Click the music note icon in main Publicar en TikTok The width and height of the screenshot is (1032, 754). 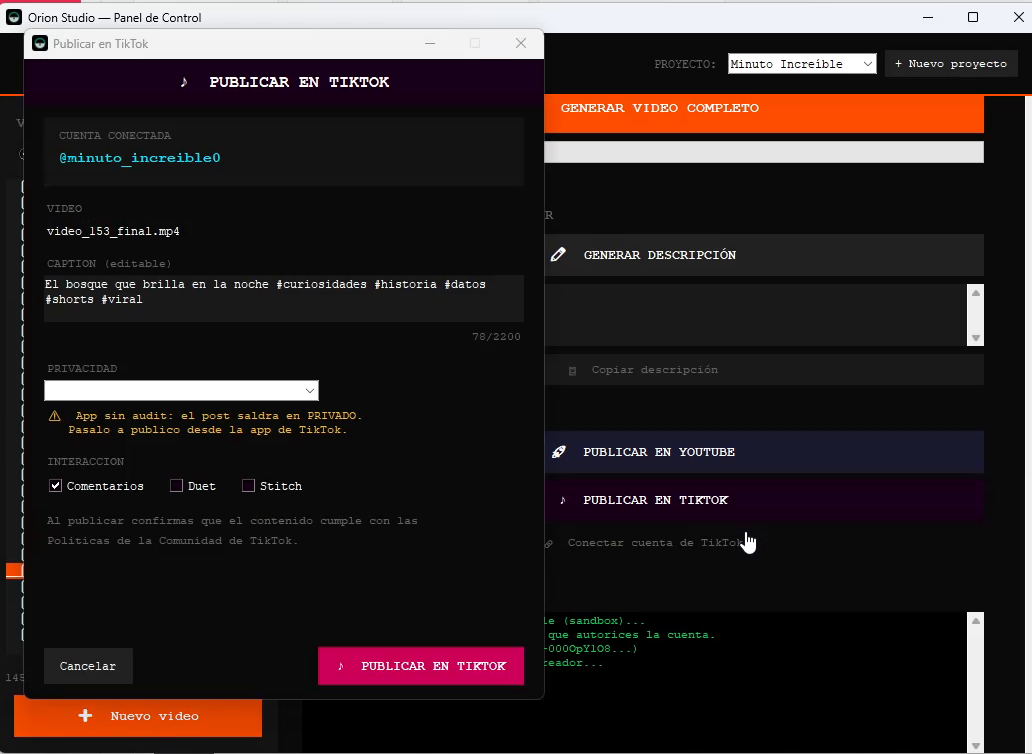[x=563, y=500]
